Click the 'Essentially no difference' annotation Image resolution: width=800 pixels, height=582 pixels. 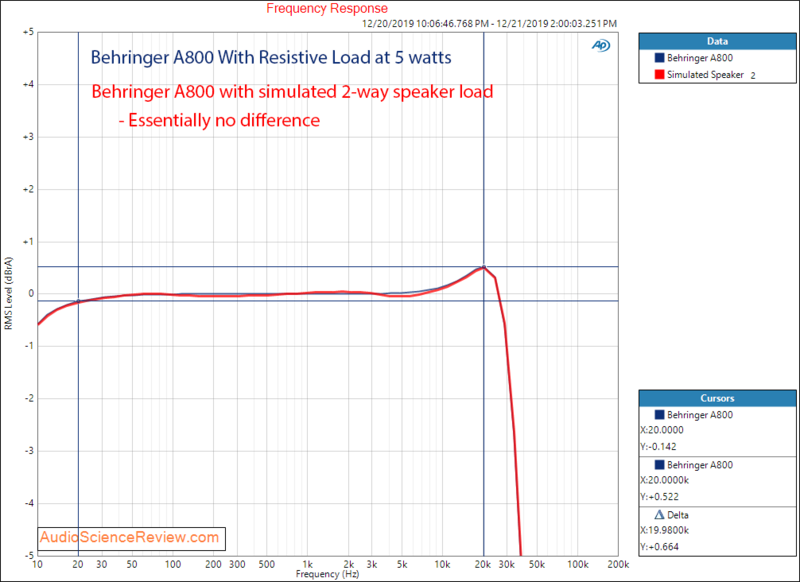coord(219,121)
